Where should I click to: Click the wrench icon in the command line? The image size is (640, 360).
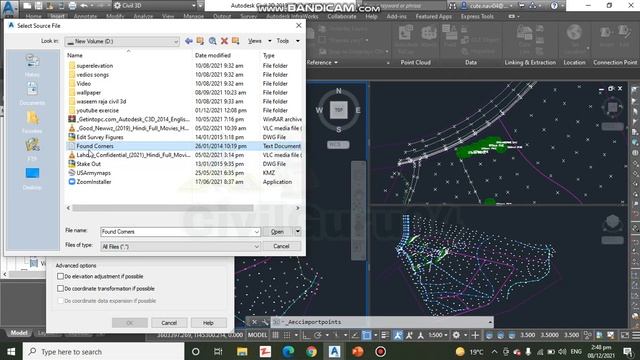[265, 322]
